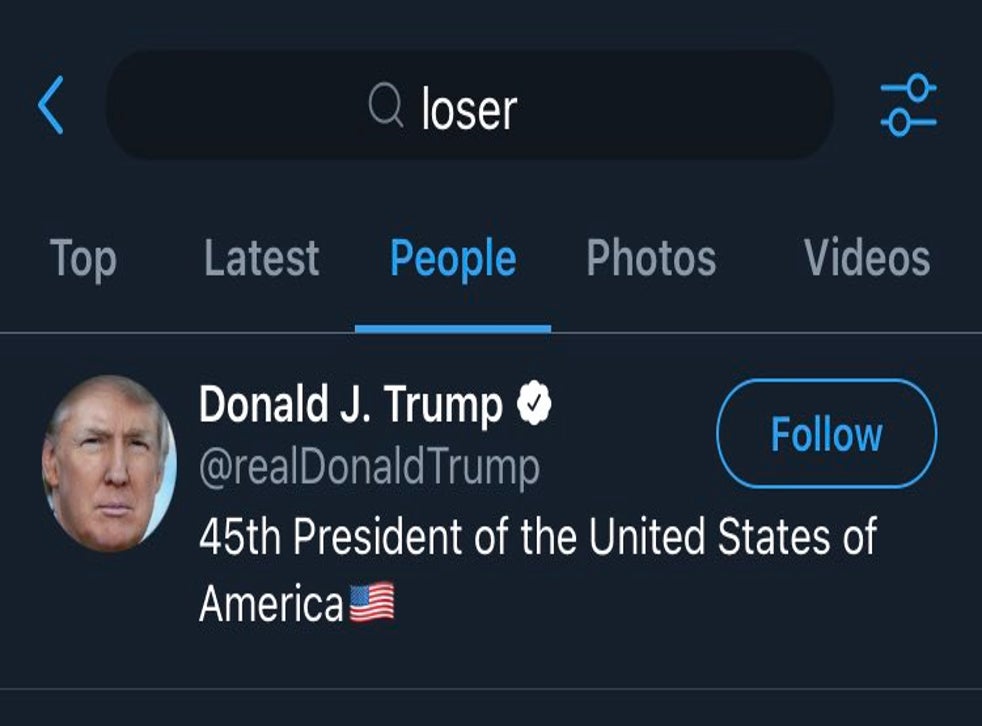Open the circular profile avatar of the result
The image size is (982, 726).
click(109, 464)
